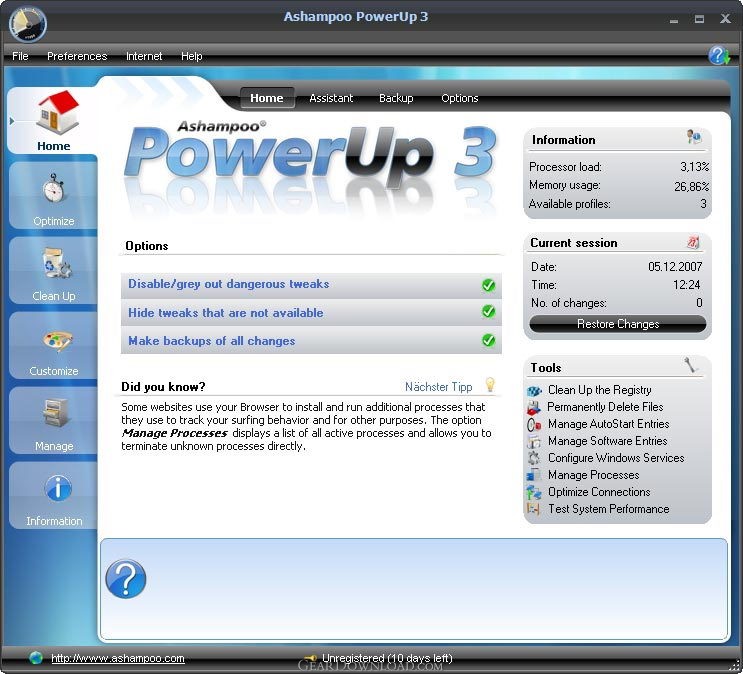
Task: Open the Internet menu
Action: click(x=144, y=56)
